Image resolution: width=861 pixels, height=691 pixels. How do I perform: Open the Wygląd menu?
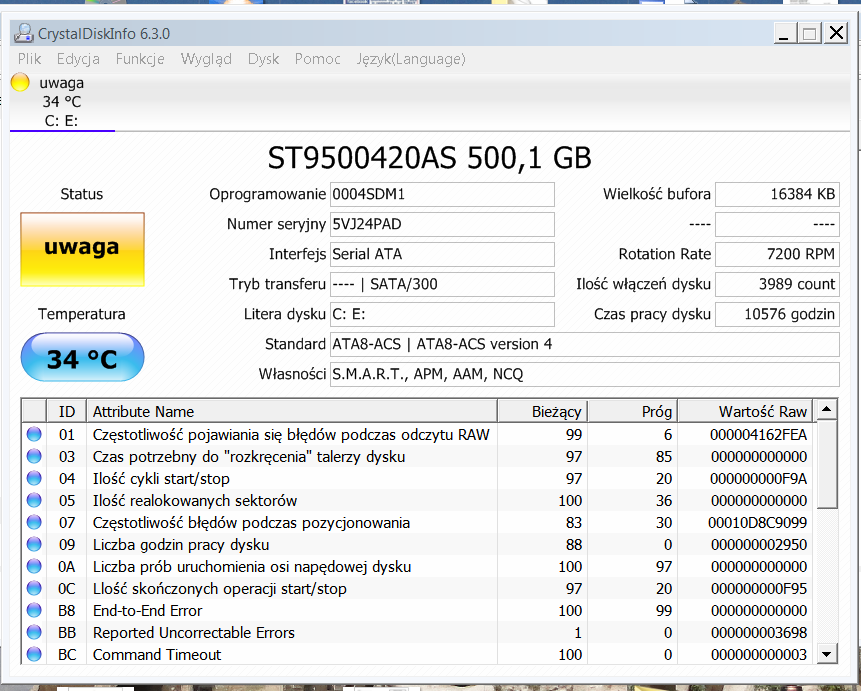click(206, 59)
